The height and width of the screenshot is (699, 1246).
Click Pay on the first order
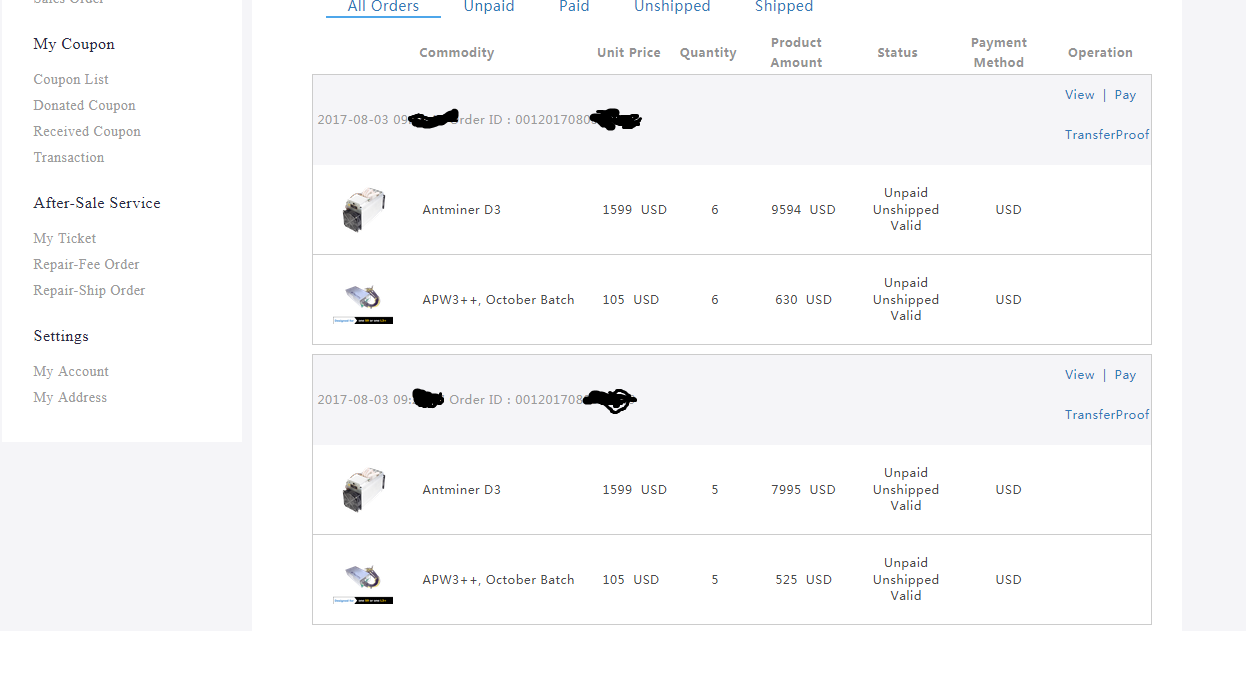point(1125,95)
